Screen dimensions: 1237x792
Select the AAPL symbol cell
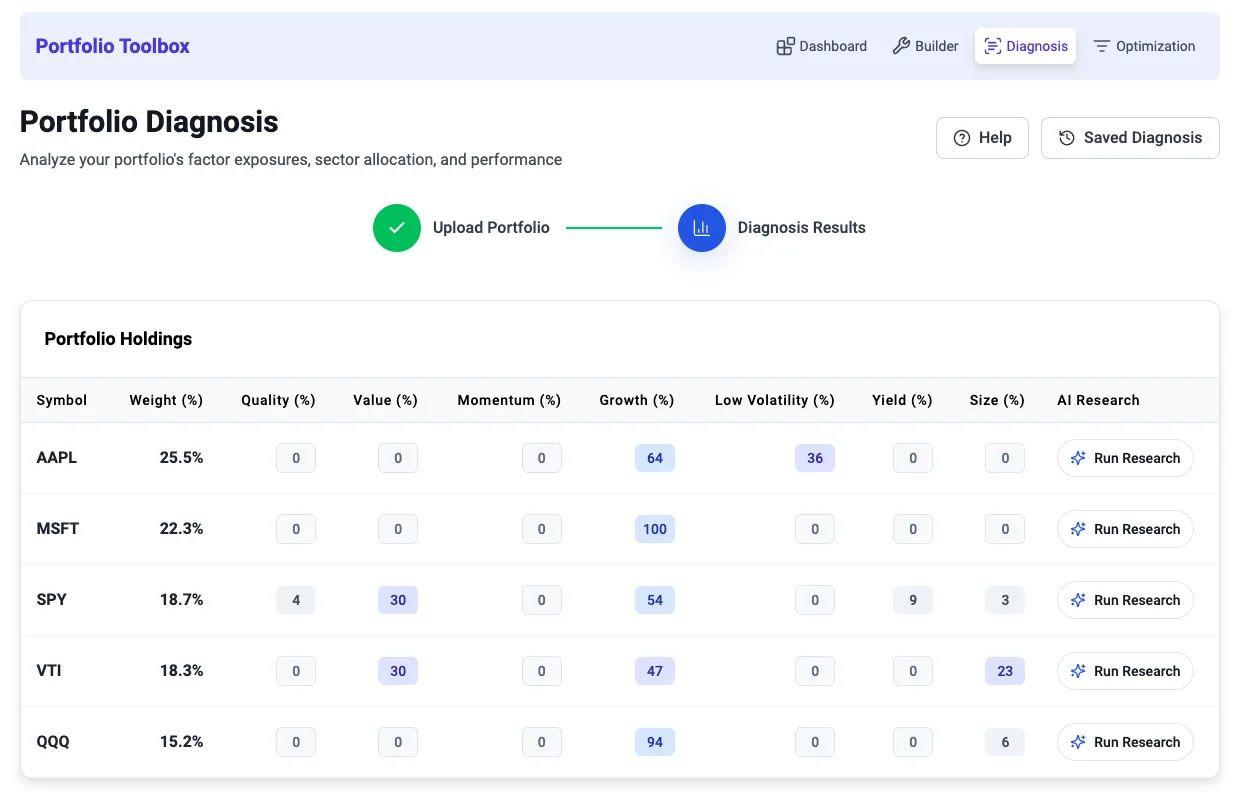pos(57,458)
